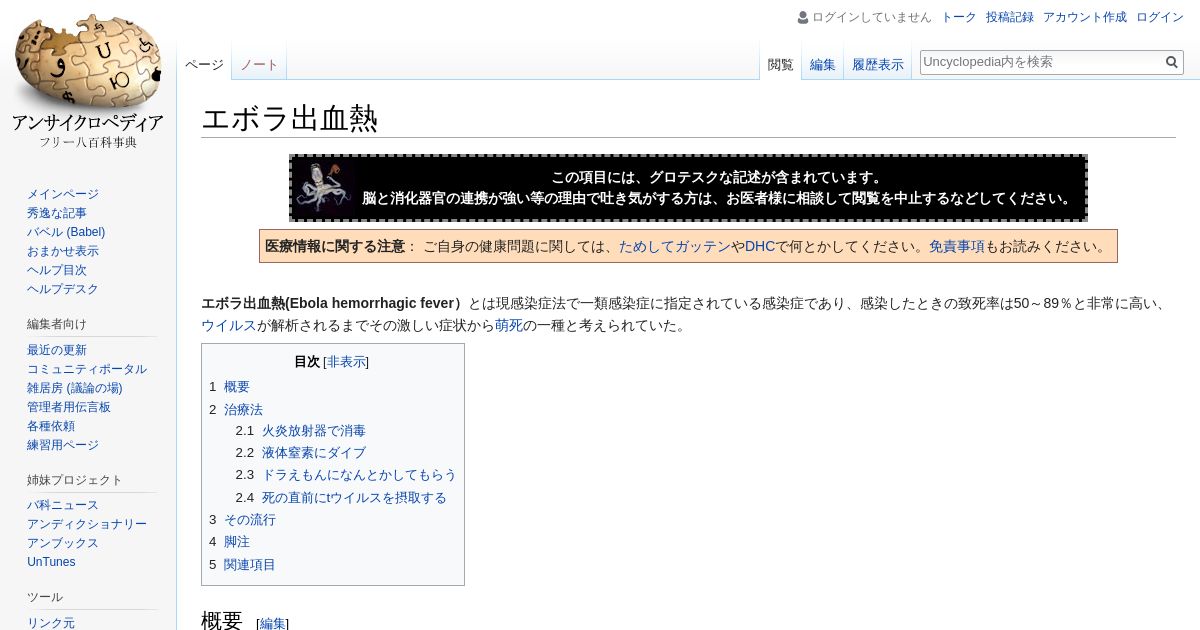Jump to 液体窒素にダイブ section
1200x630 pixels.
coord(314,453)
